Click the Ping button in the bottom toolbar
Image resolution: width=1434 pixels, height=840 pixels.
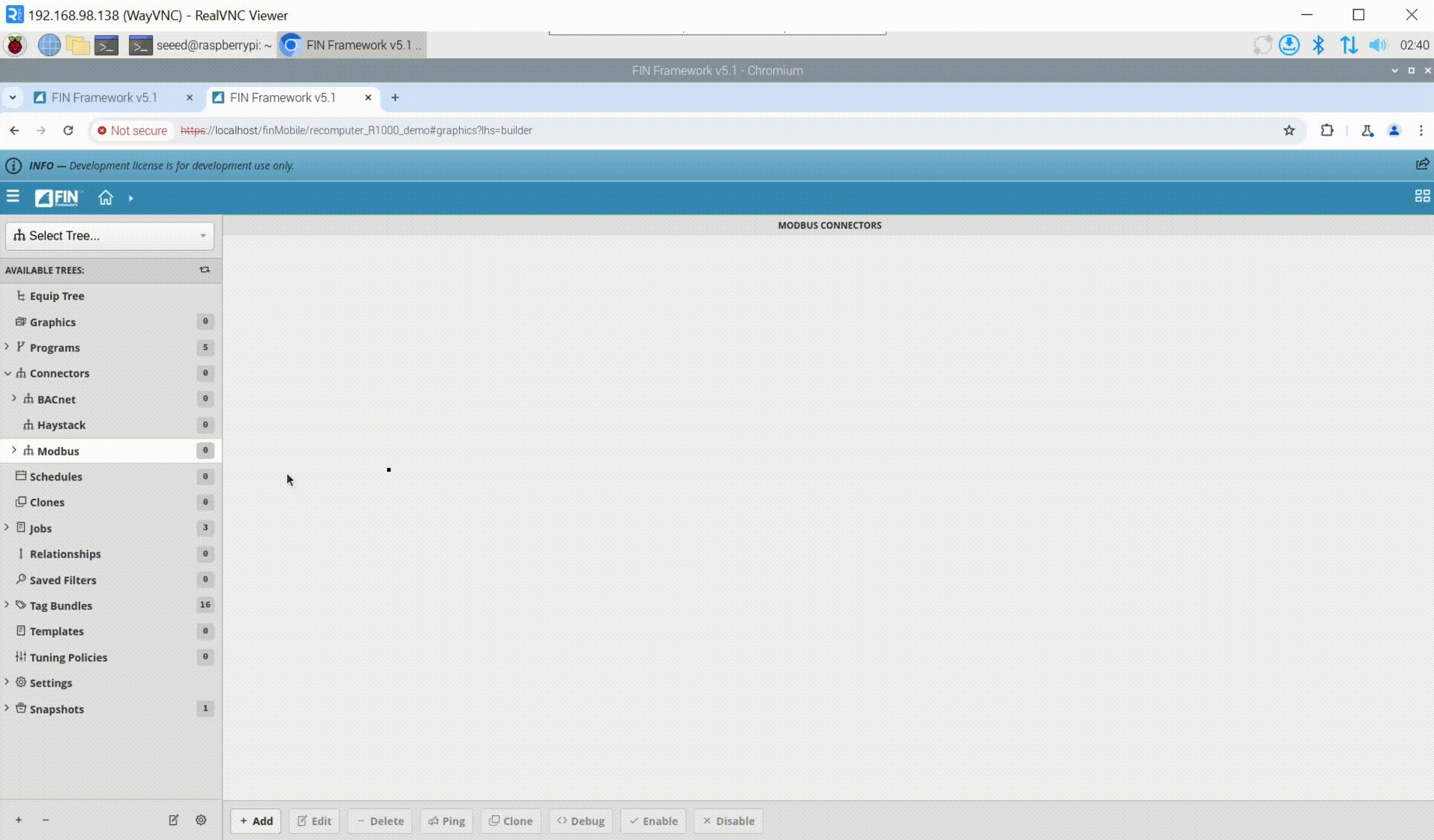(x=446, y=821)
